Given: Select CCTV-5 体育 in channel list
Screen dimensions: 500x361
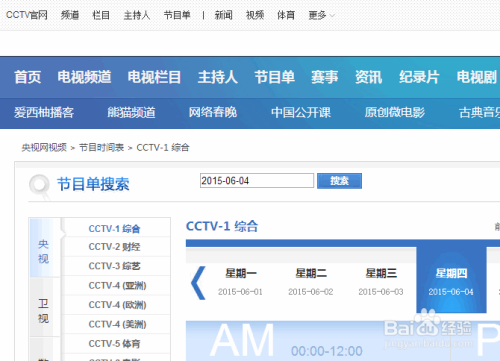Looking at the screenshot, I should 116,343.
